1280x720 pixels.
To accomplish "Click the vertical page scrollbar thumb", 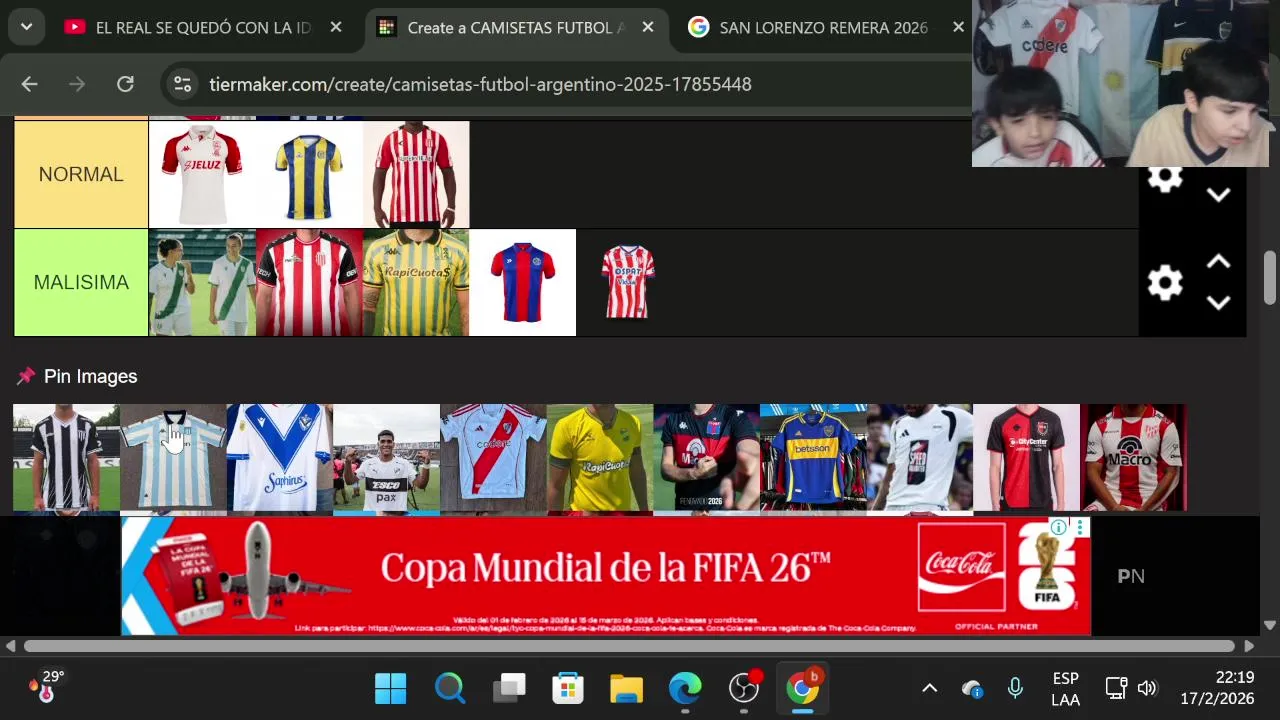I will click(x=1270, y=278).
